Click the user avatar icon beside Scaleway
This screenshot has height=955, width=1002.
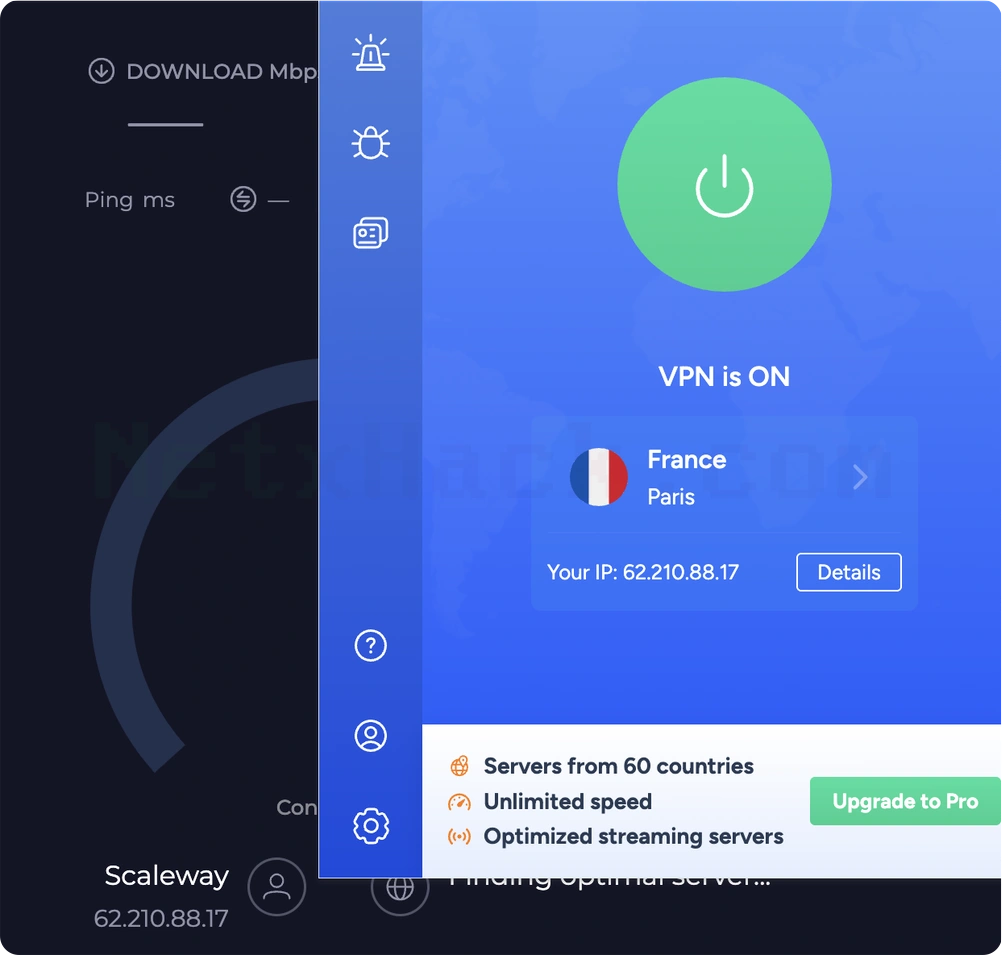[x=277, y=887]
